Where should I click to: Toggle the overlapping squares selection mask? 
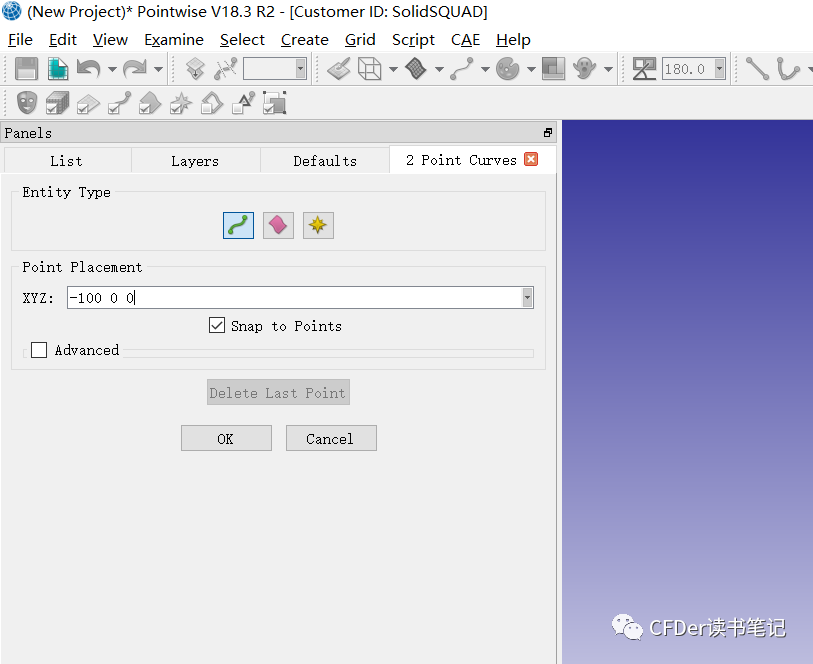point(274,103)
